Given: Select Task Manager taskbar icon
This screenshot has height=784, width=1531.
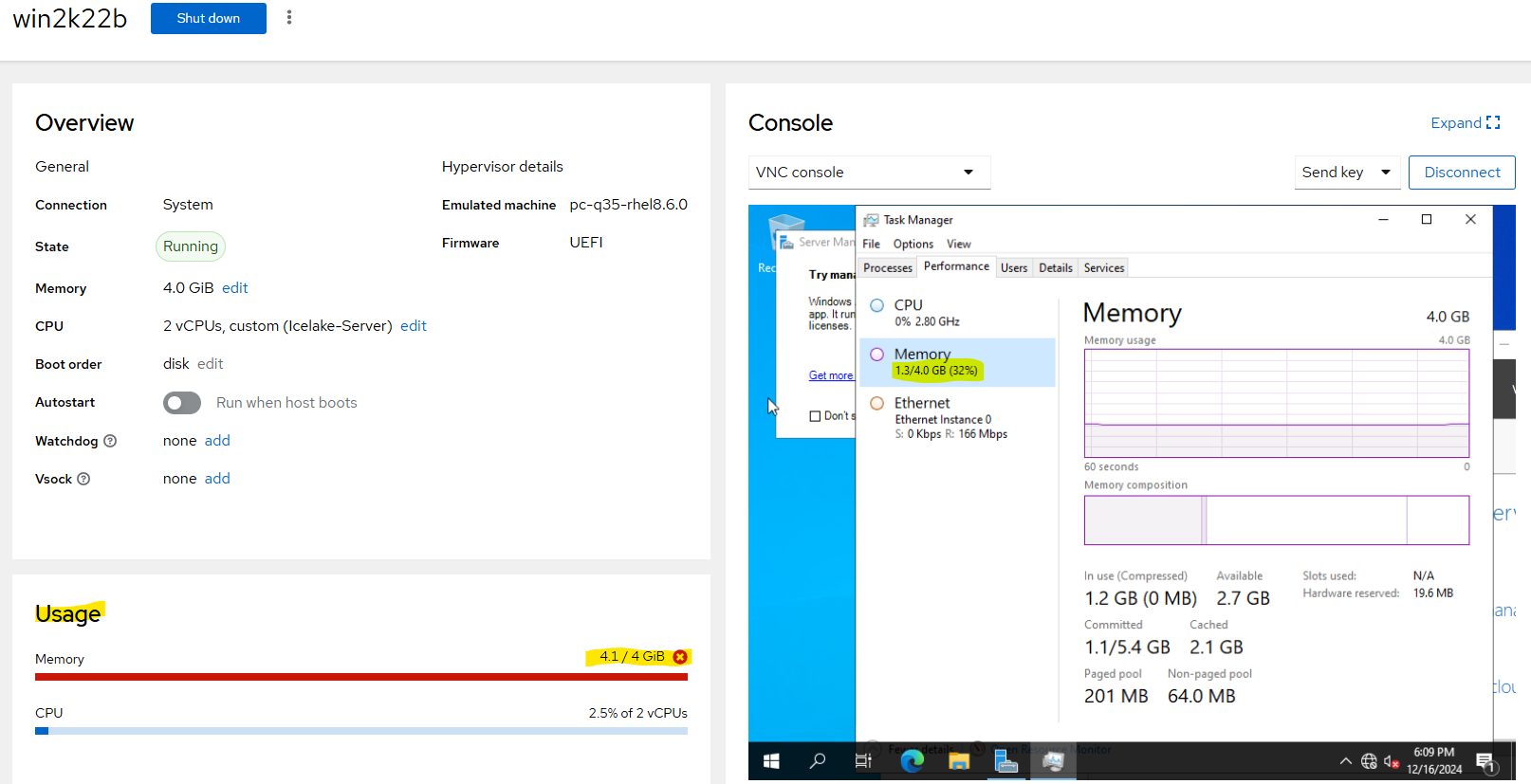Looking at the screenshot, I should click(1053, 761).
